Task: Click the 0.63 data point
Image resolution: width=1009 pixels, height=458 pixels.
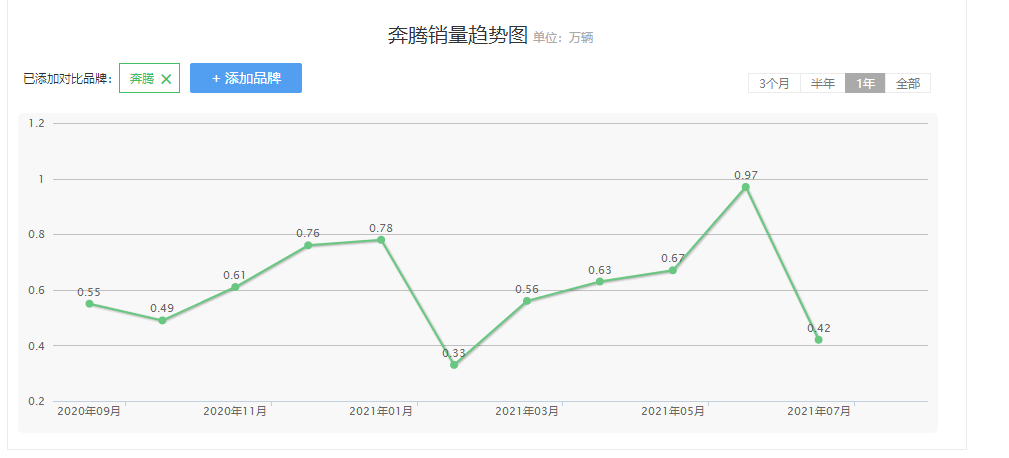Action: 600,281
